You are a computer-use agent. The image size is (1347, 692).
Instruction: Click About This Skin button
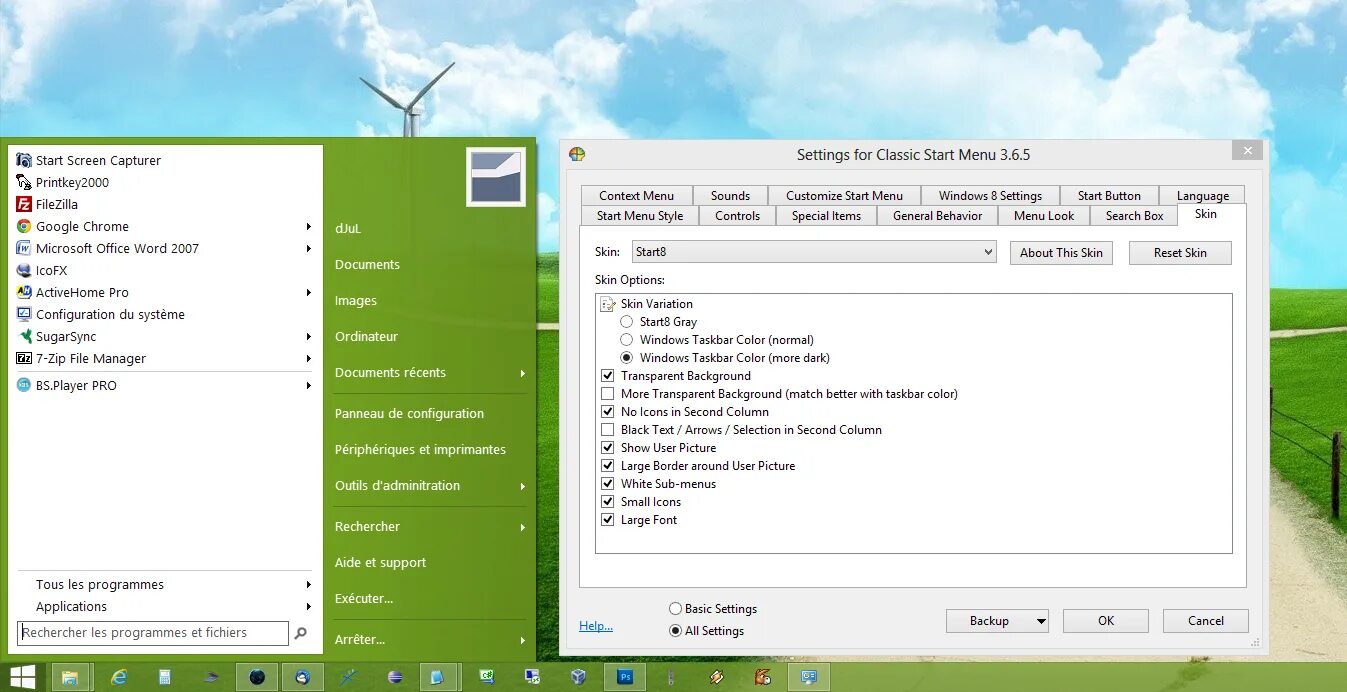(1061, 253)
